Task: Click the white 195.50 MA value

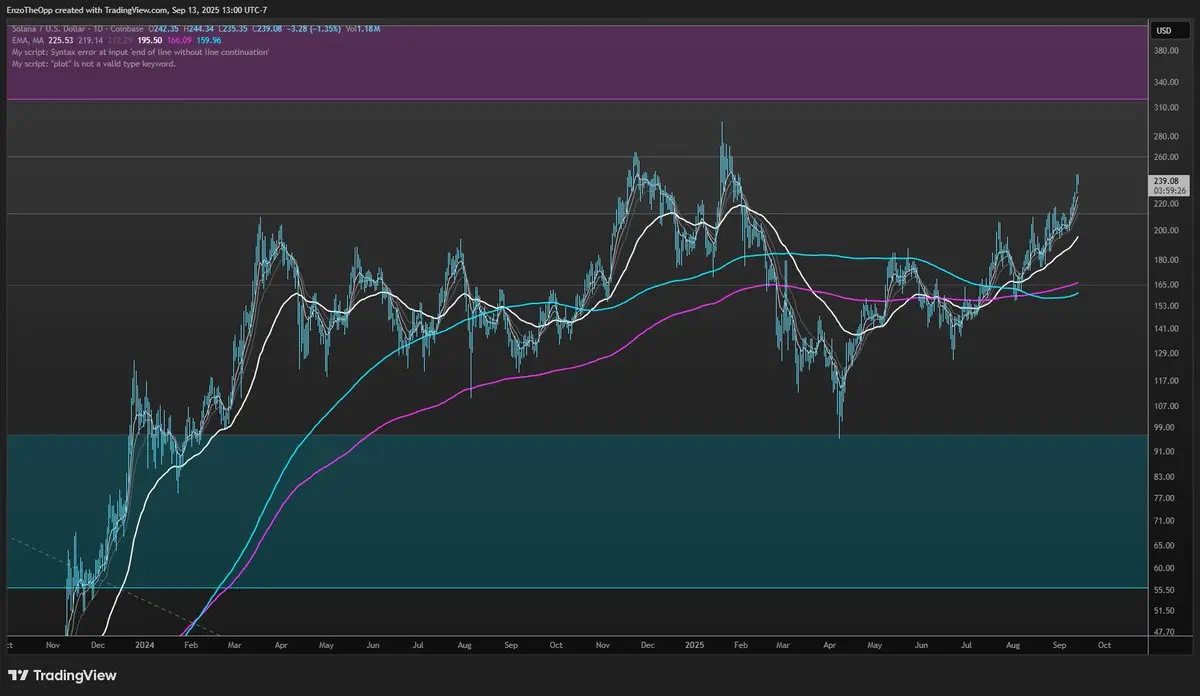Action: click(150, 40)
